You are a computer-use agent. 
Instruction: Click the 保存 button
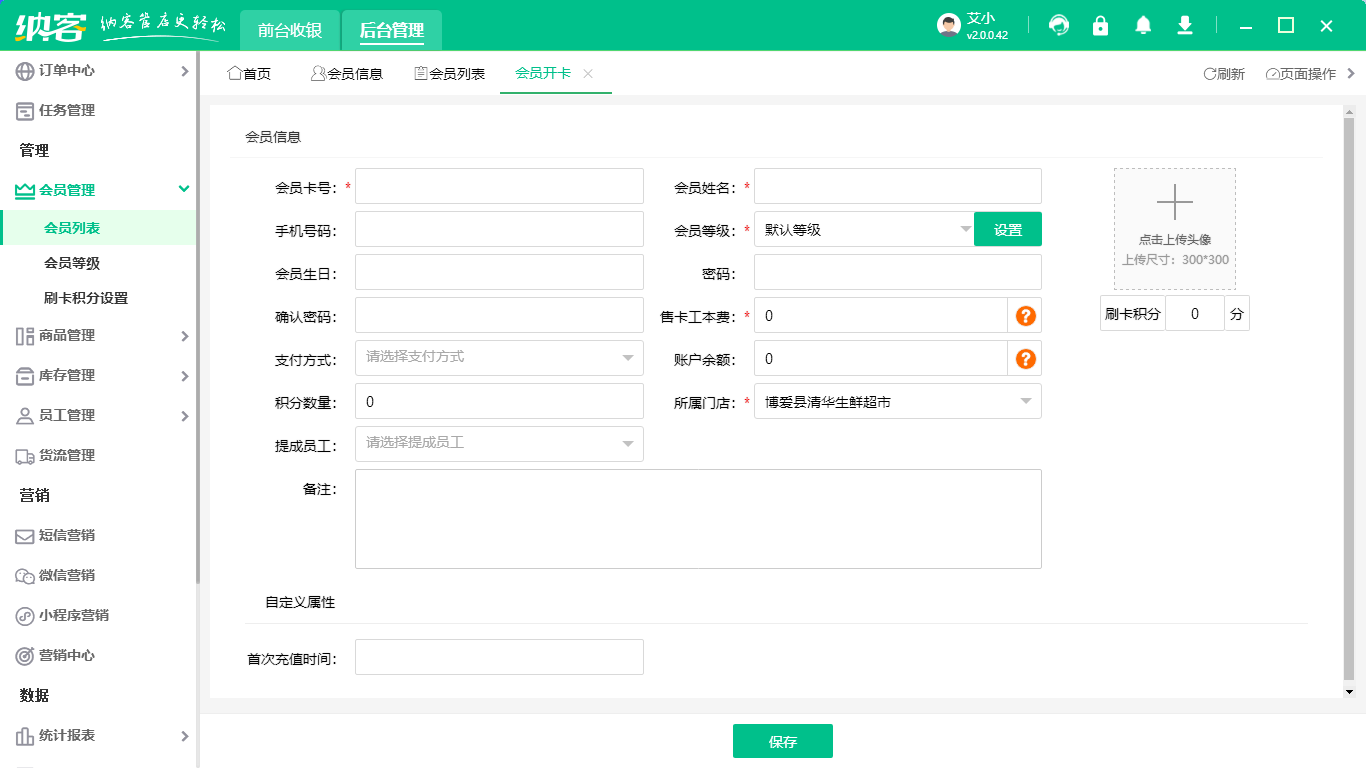[783, 741]
